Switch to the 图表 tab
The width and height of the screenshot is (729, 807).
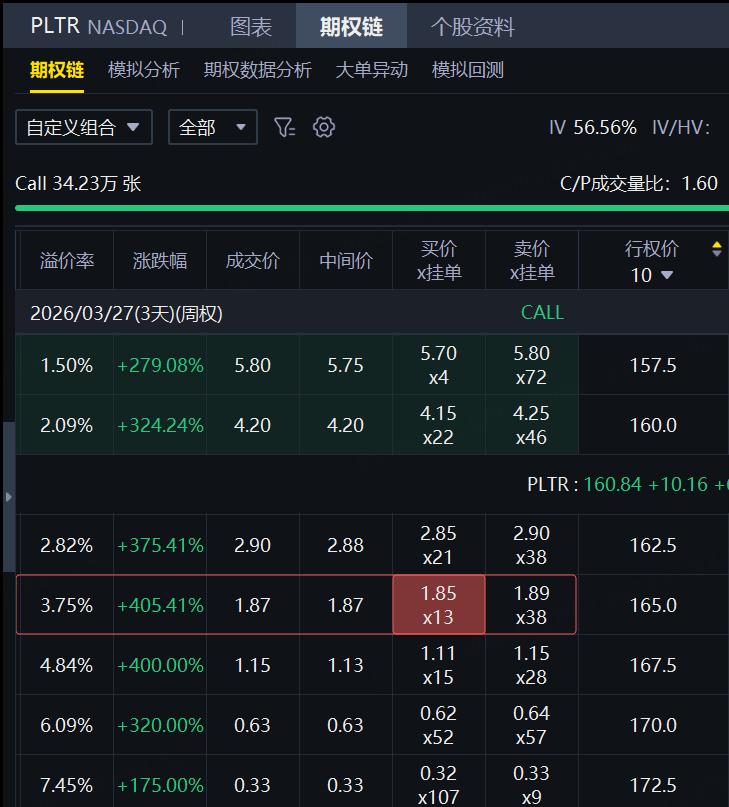click(x=251, y=27)
